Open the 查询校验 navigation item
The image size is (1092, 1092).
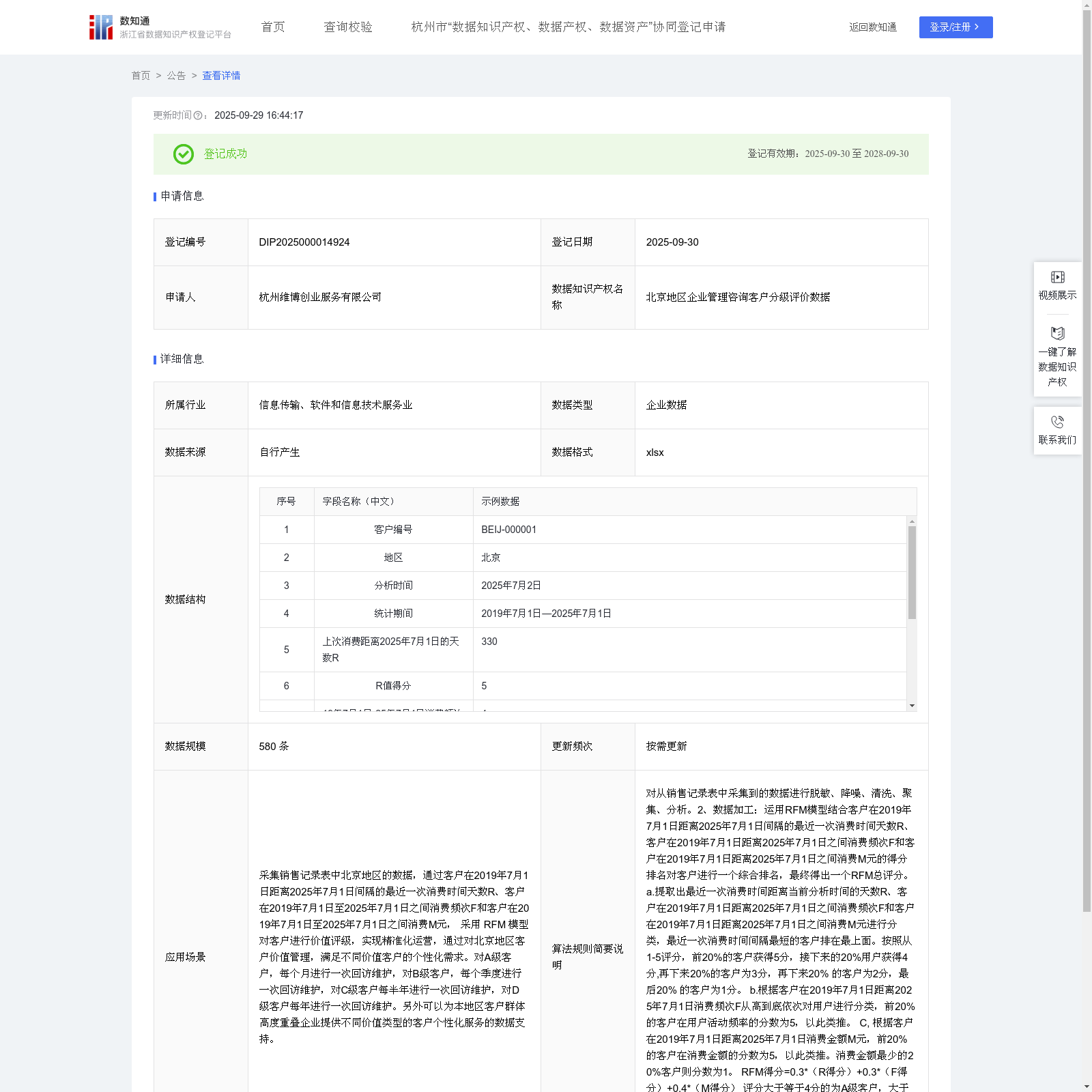pyautogui.click(x=348, y=27)
